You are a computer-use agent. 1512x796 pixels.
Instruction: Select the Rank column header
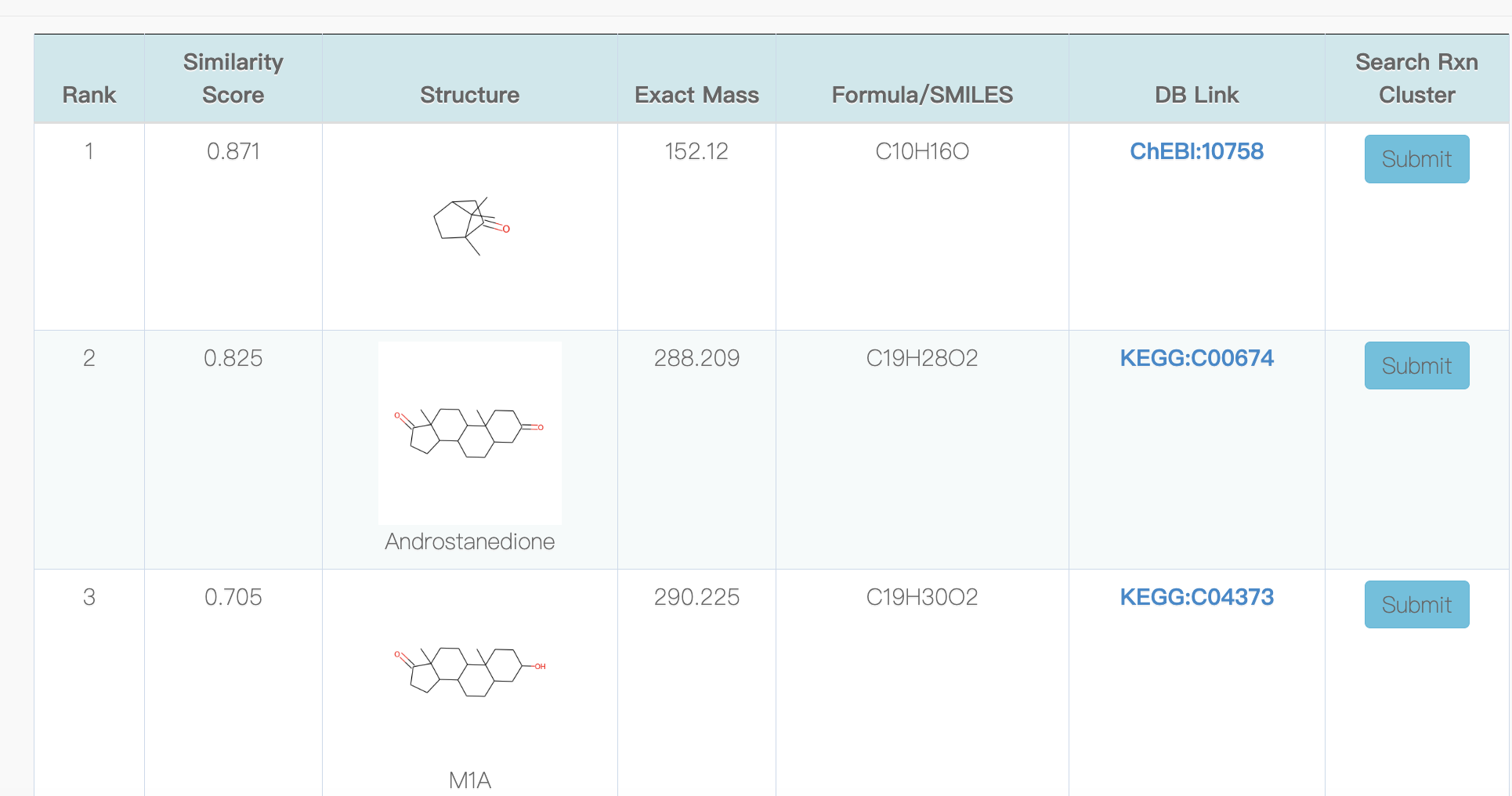89,95
